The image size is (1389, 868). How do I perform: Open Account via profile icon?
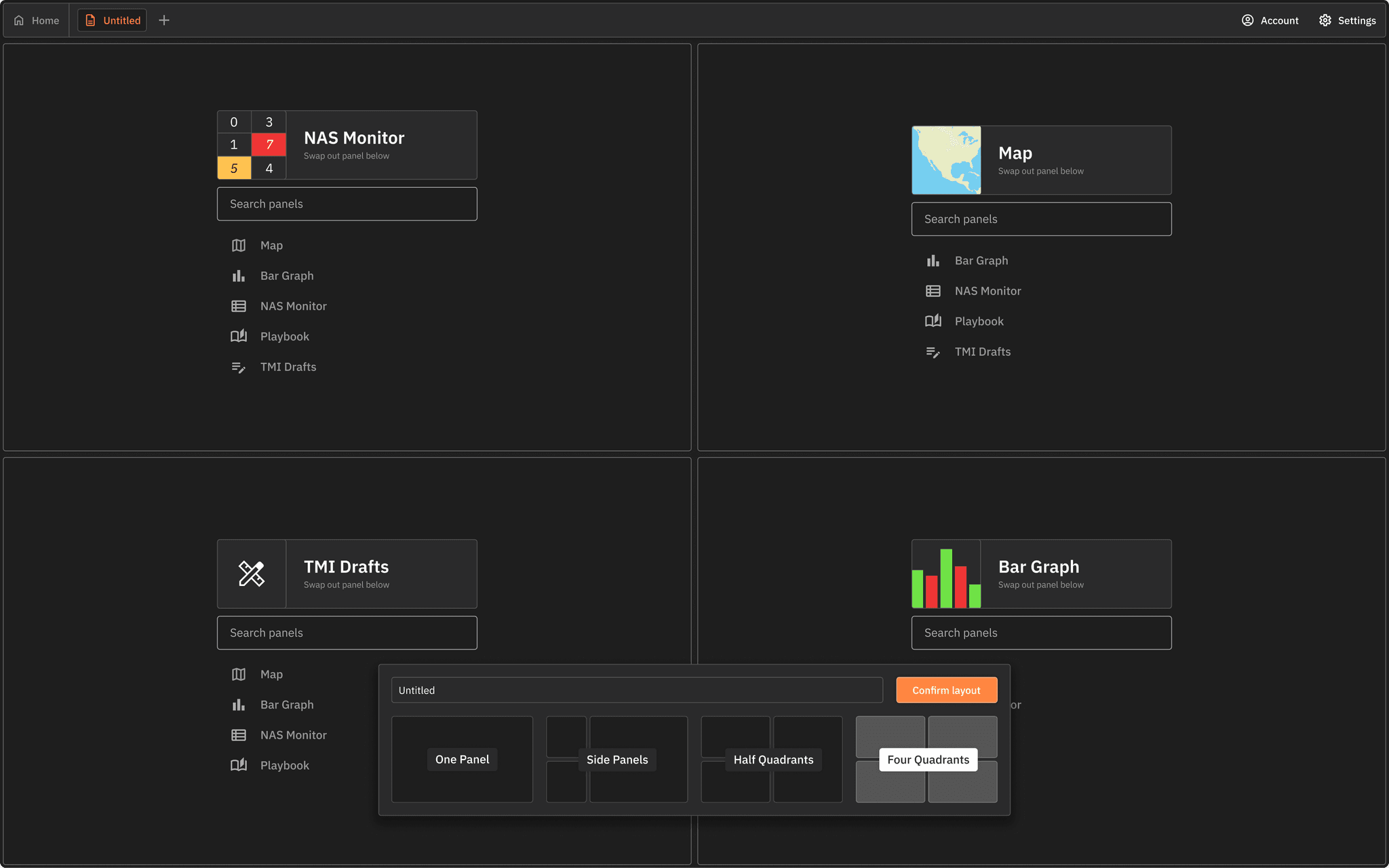[1248, 20]
